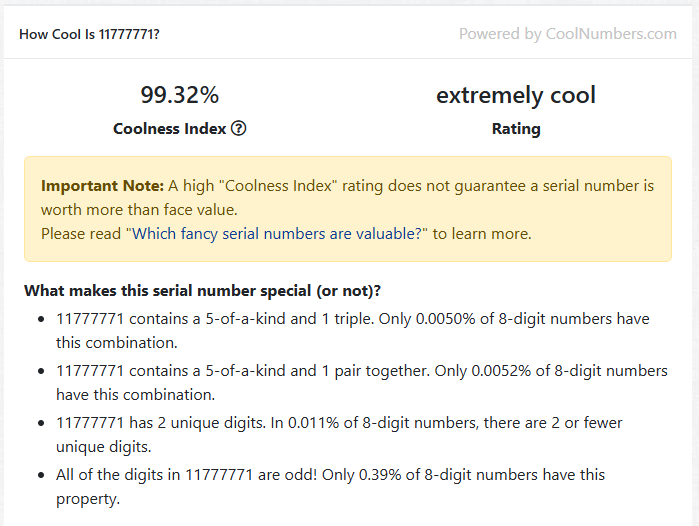Click "worth more than face value" note line
The width and height of the screenshot is (699, 526).
click(x=138, y=210)
